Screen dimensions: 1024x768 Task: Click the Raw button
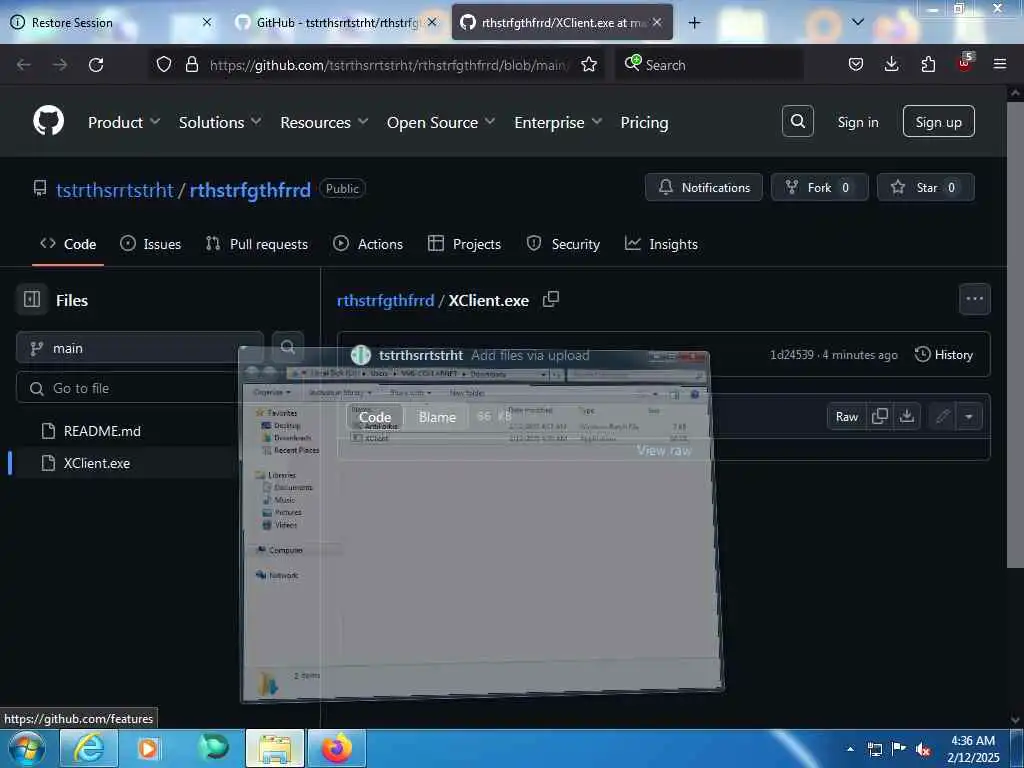click(846, 416)
